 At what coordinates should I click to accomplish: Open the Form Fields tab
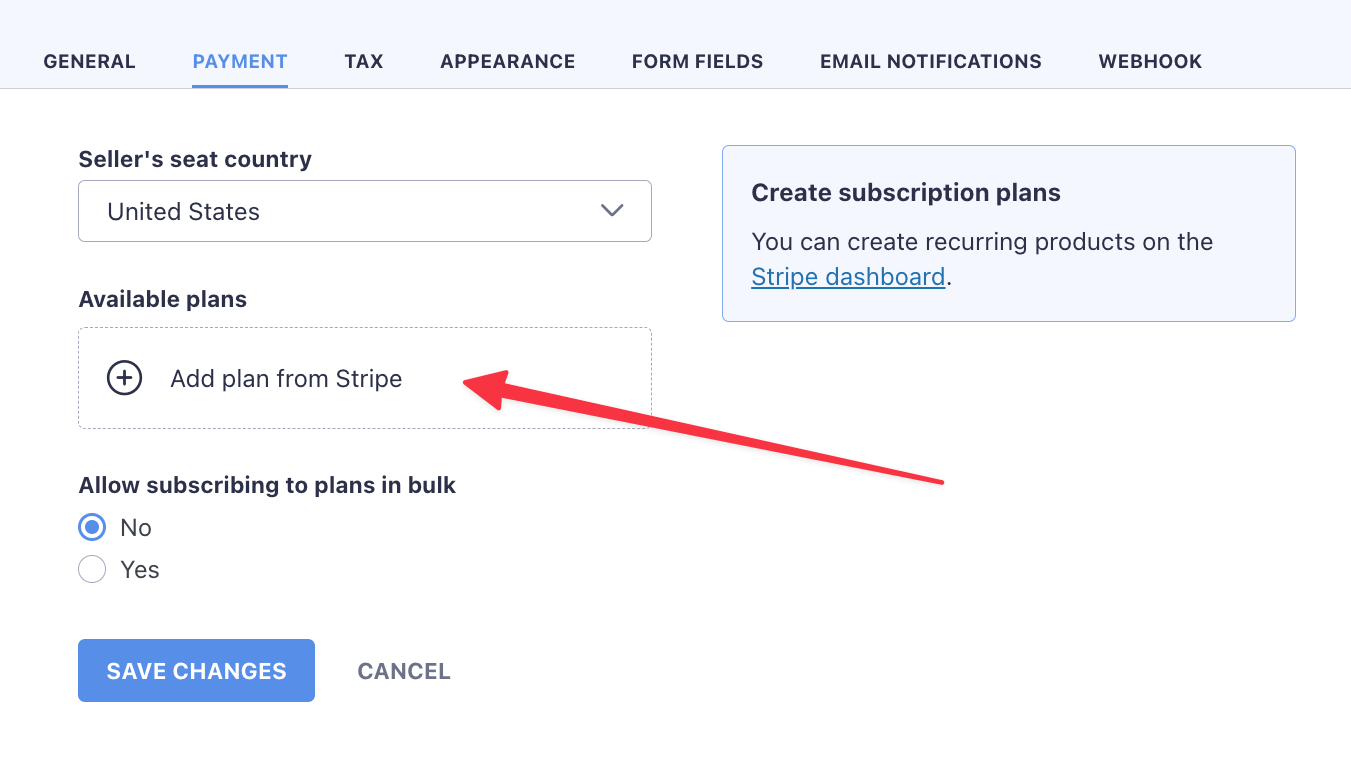pos(697,62)
